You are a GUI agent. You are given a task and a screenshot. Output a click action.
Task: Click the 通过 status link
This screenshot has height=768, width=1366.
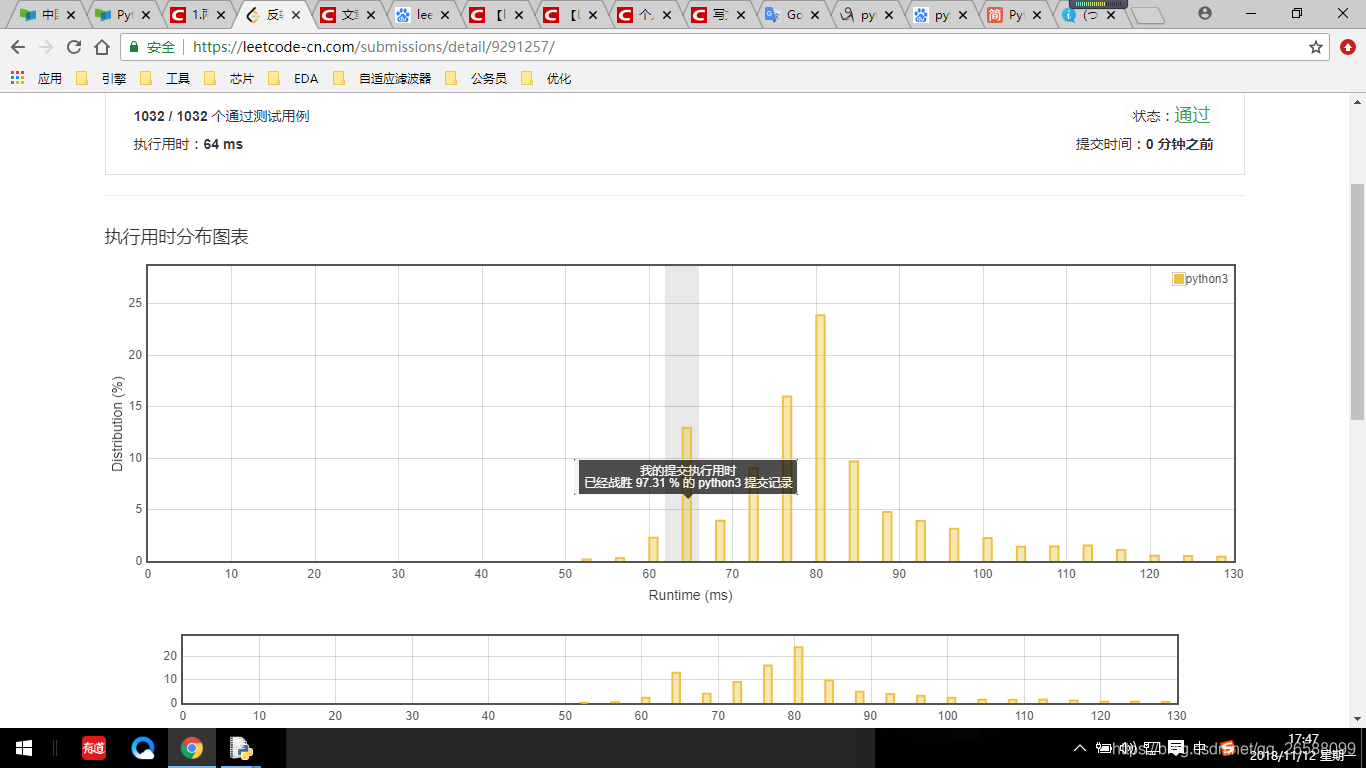1192,115
